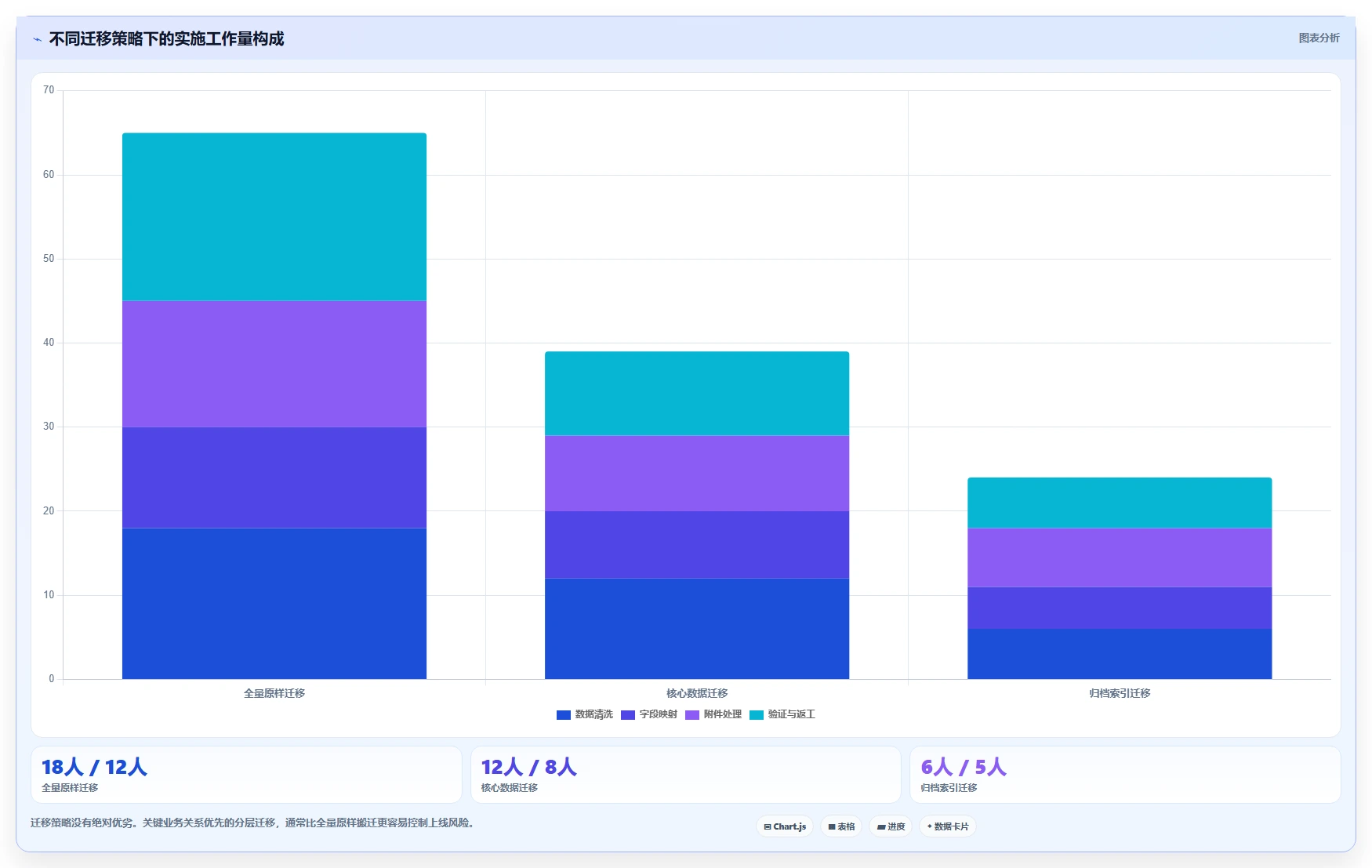
Task: Open the 18人 / 12人 stat card
Action: (246, 775)
